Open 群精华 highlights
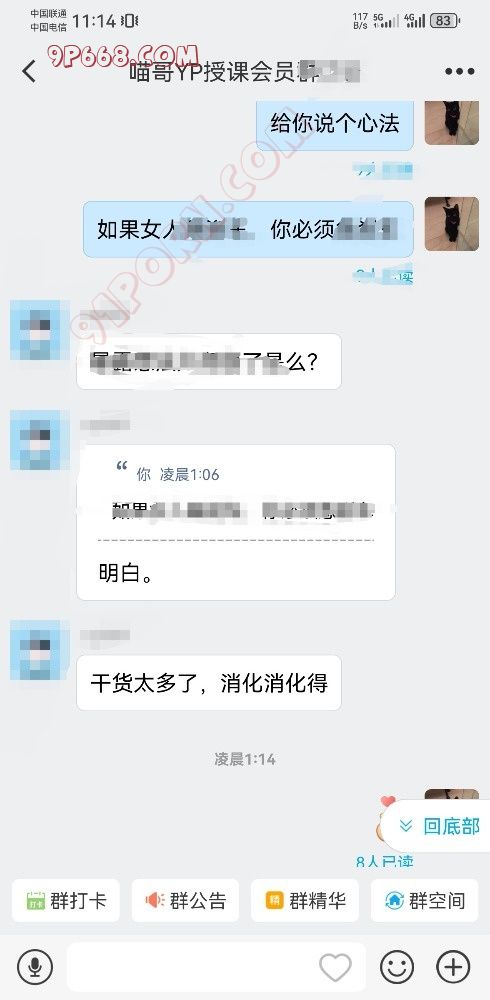This screenshot has height=1000, width=490. 305,901
